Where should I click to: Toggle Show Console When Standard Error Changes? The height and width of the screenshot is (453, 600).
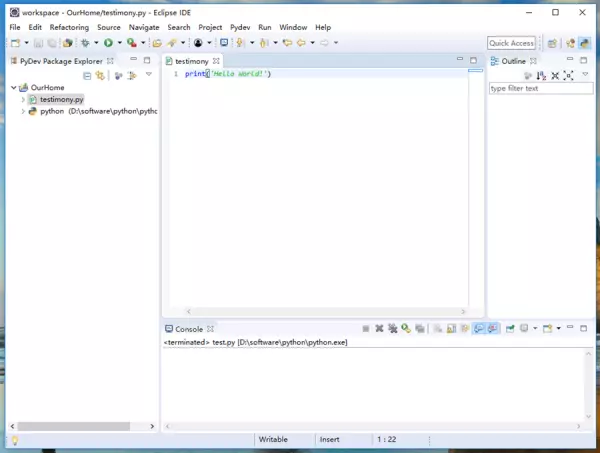pyautogui.click(x=493, y=328)
